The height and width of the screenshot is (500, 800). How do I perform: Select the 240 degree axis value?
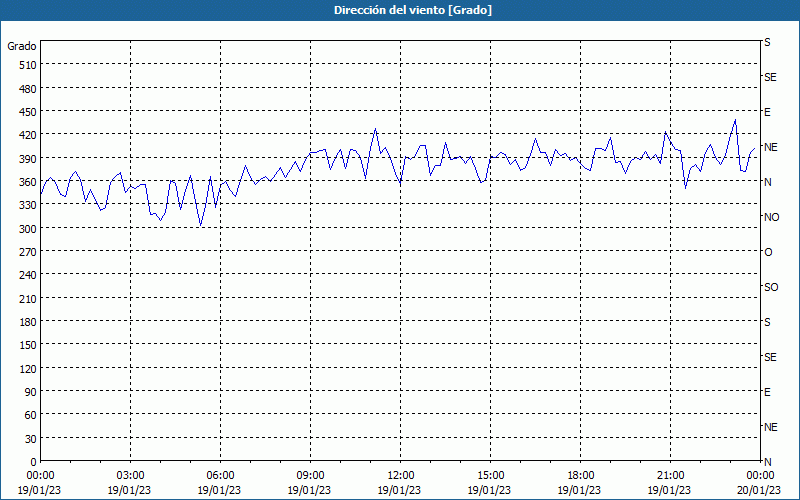[29, 276]
